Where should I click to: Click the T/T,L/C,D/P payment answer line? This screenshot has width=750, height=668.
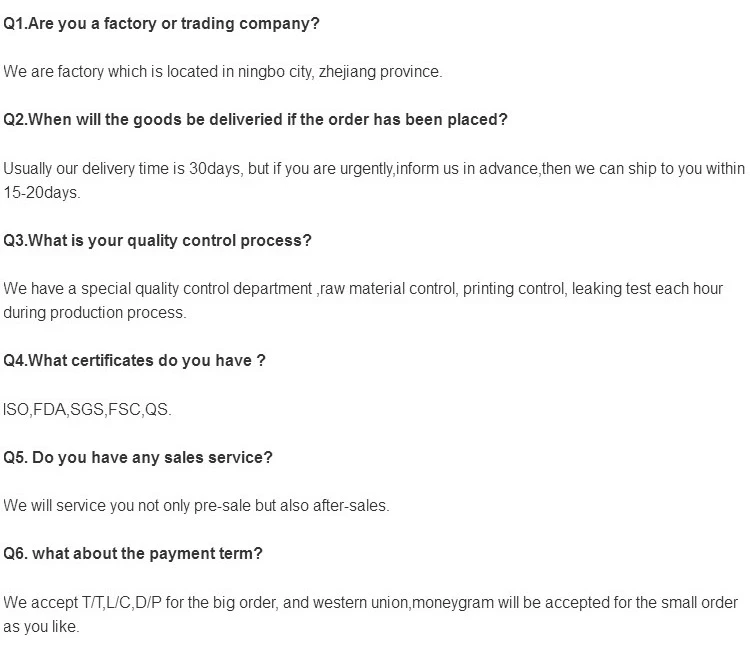(x=371, y=602)
